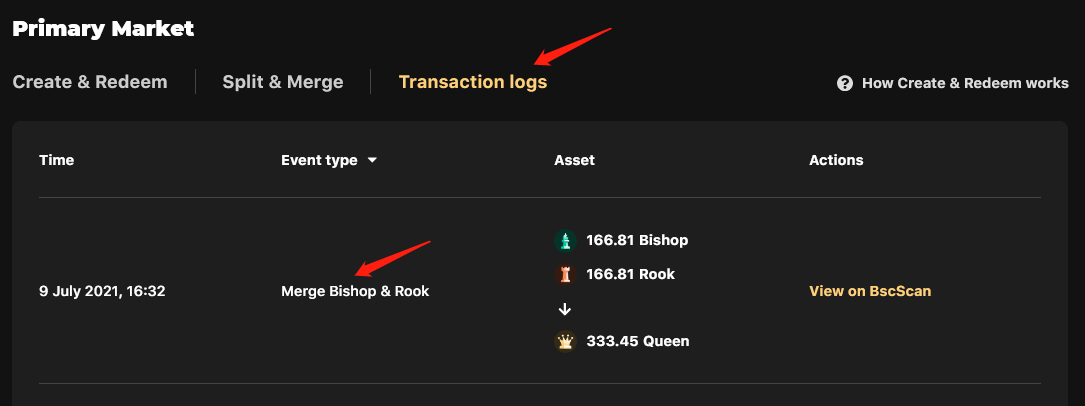Click the Queen crown token icon
The height and width of the screenshot is (406, 1085).
tap(565, 341)
